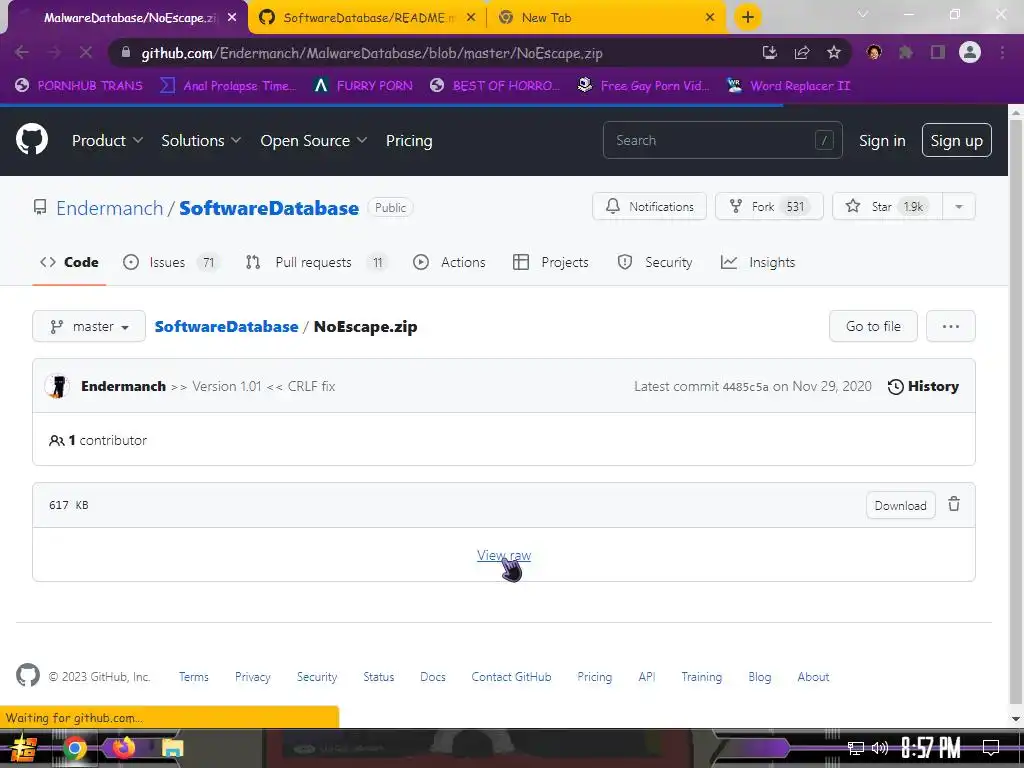Open the three-dot more options menu
The height and width of the screenshot is (768, 1024).
[x=950, y=326]
